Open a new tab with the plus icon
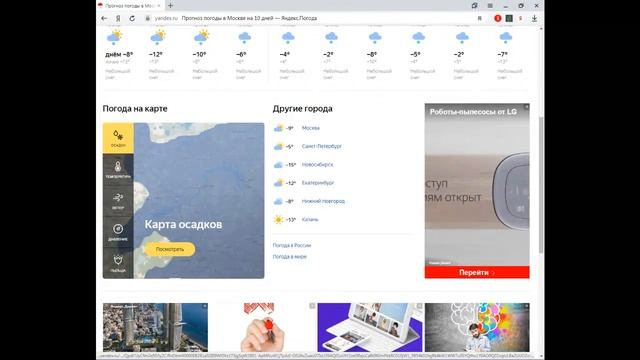This screenshot has height=360, width=640. [171, 6]
